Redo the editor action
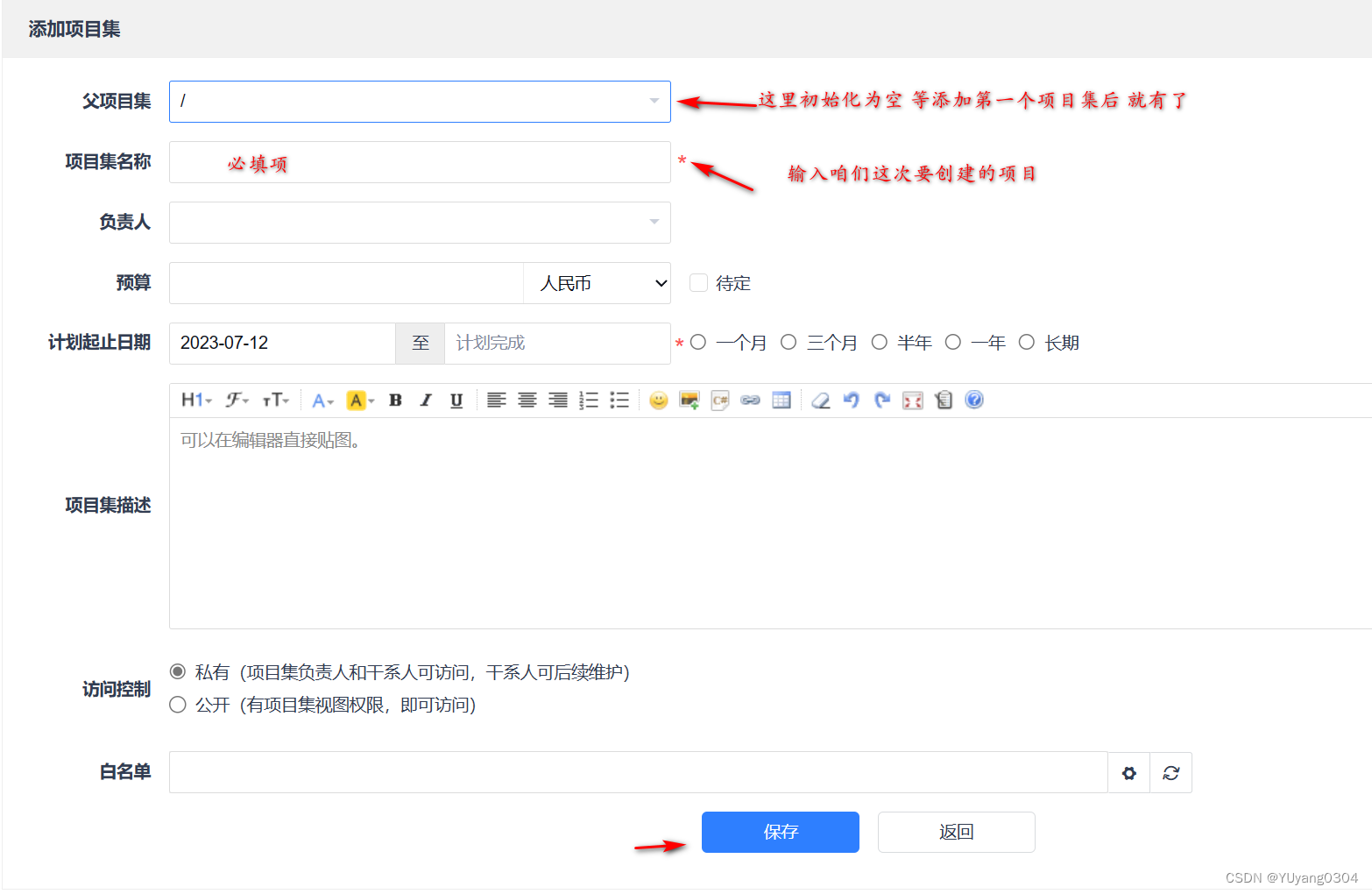This screenshot has height=894, width=1372. [x=882, y=401]
